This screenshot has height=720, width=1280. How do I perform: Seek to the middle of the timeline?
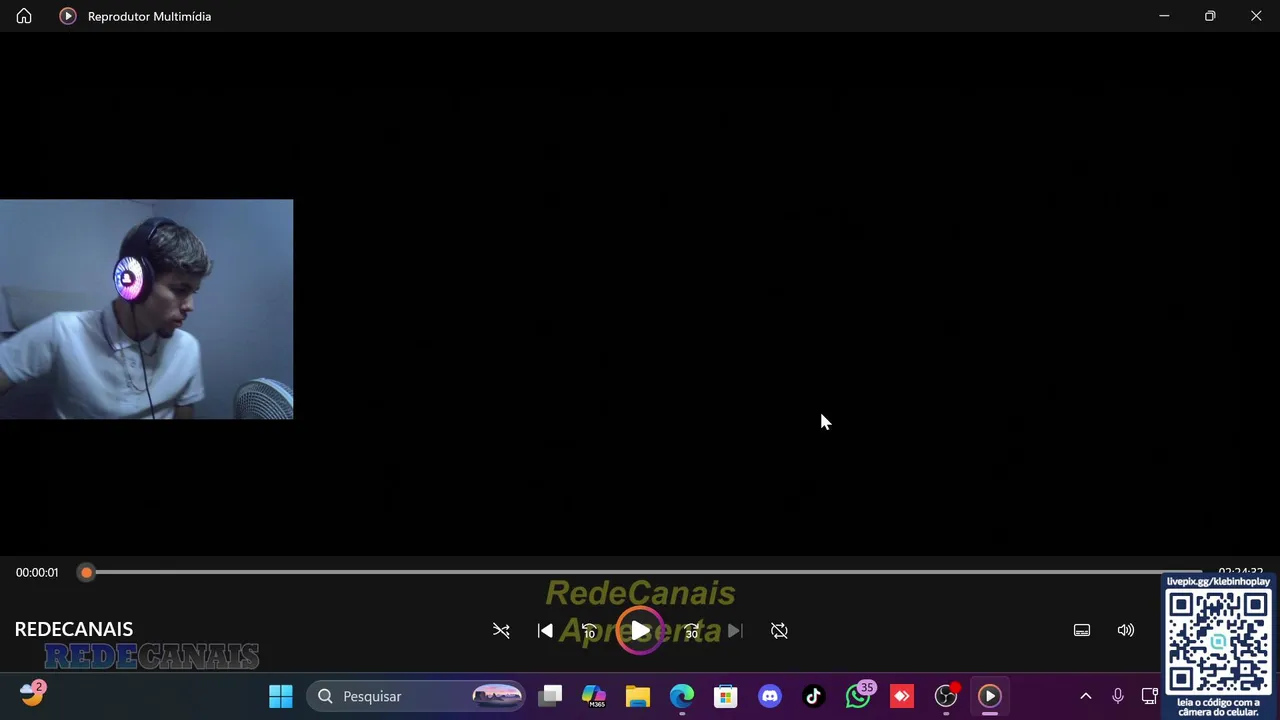click(644, 572)
